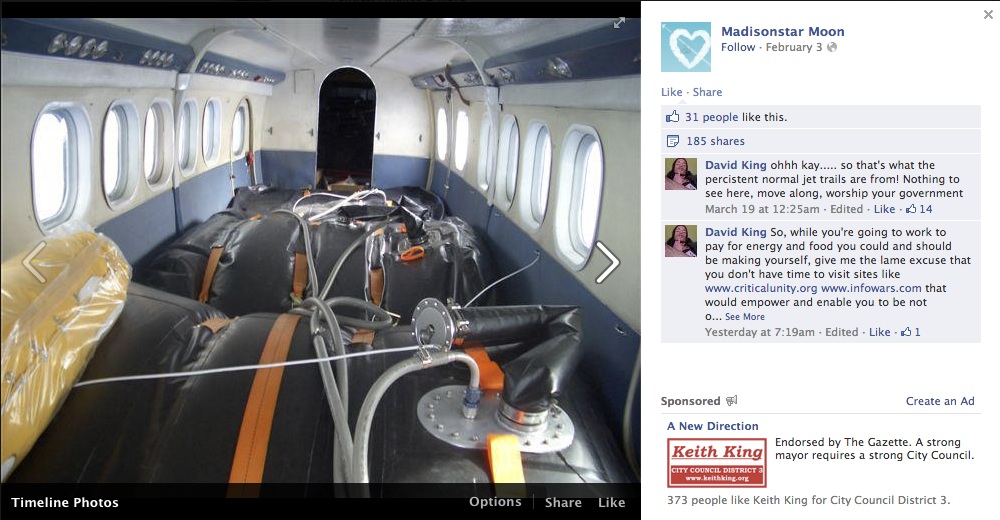View the 14 likes thumbs-up count on the first comment
1000x520 pixels.
[919, 209]
